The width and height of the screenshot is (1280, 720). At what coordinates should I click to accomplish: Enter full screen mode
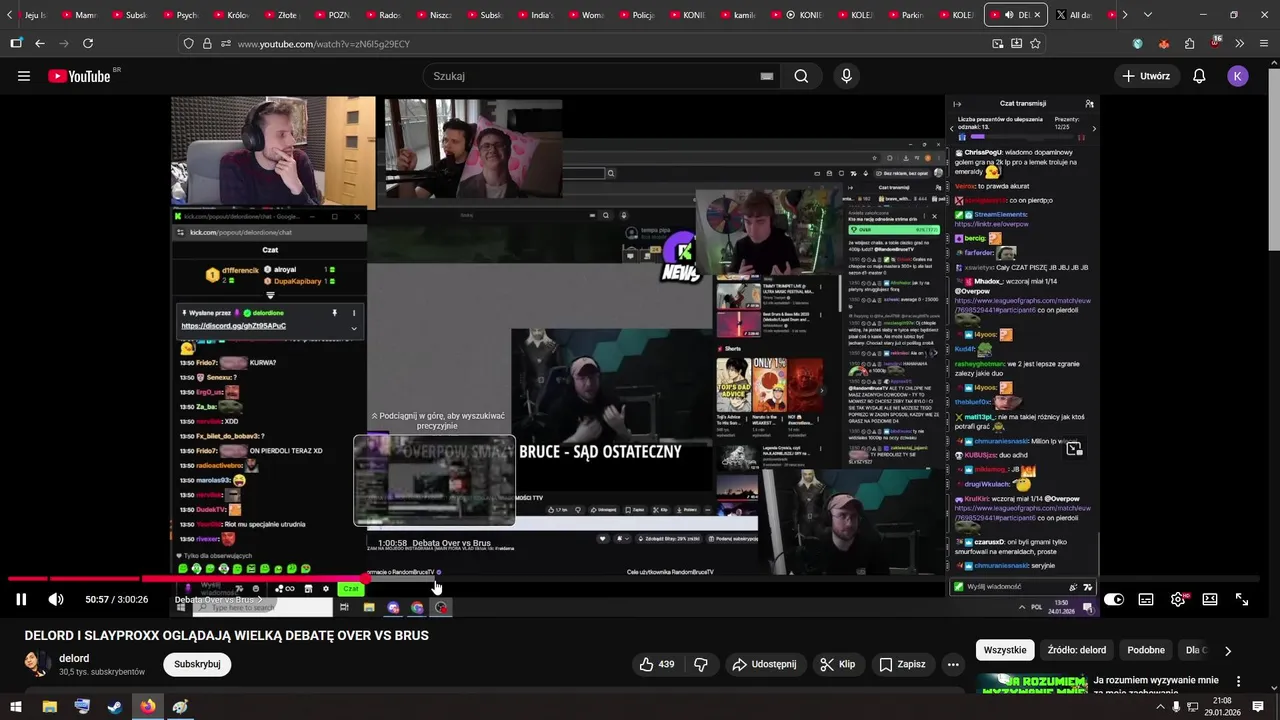coord(1242,599)
